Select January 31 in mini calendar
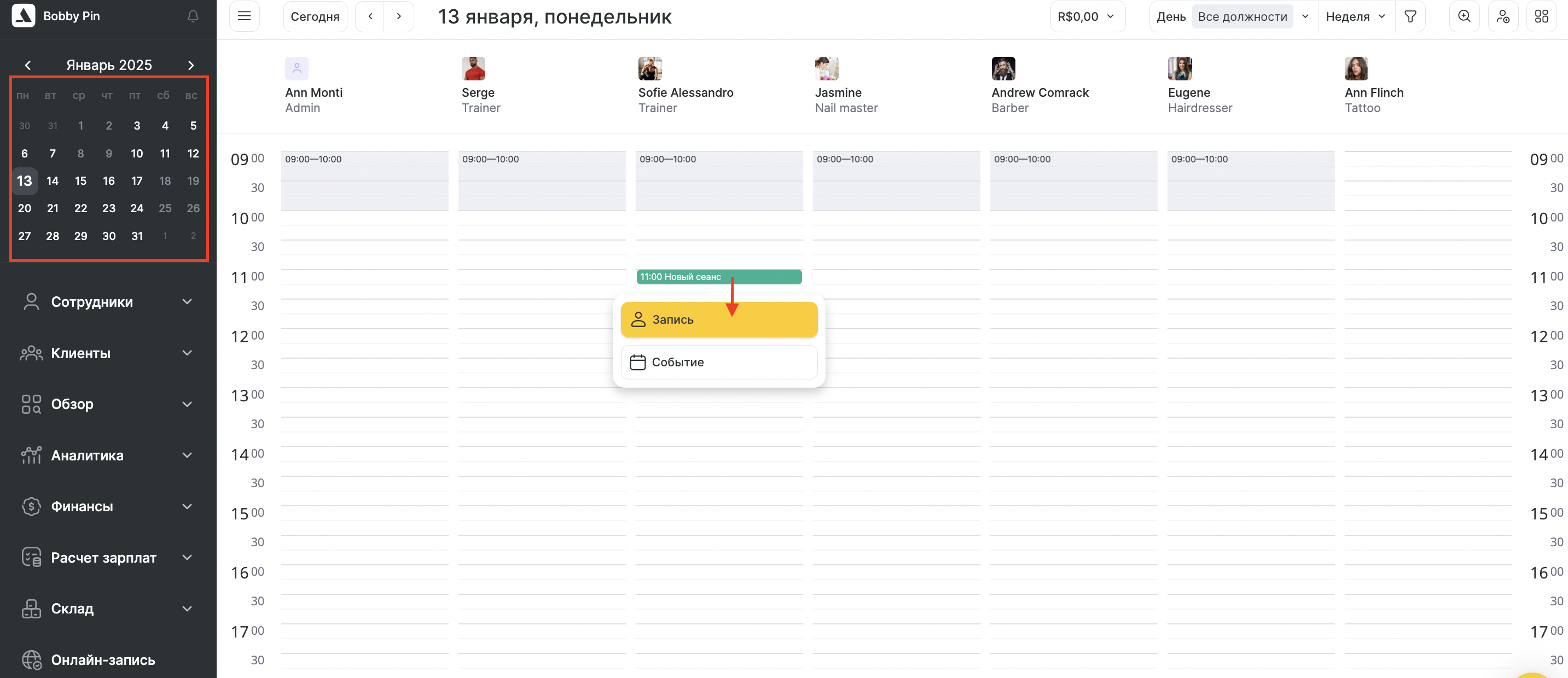This screenshot has height=678, width=1568. 137,236
